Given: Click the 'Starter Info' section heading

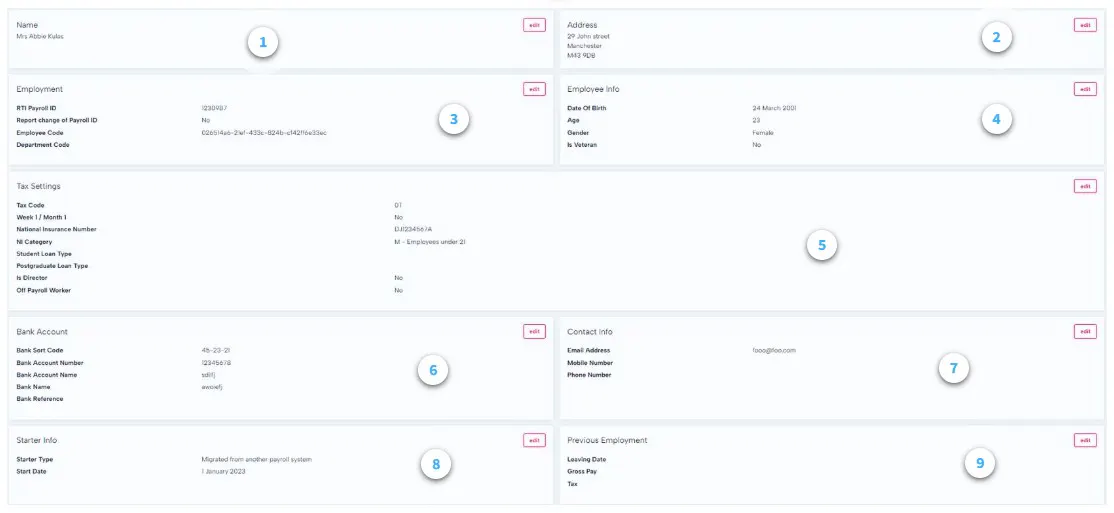Looking at the screenshot, I should (x=36, y=441).
